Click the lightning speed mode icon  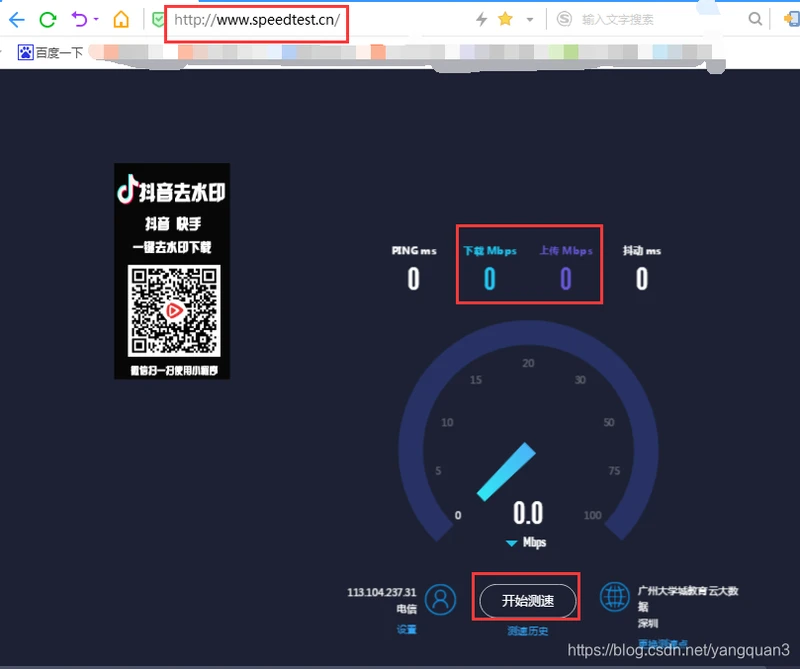coord(481,19)
